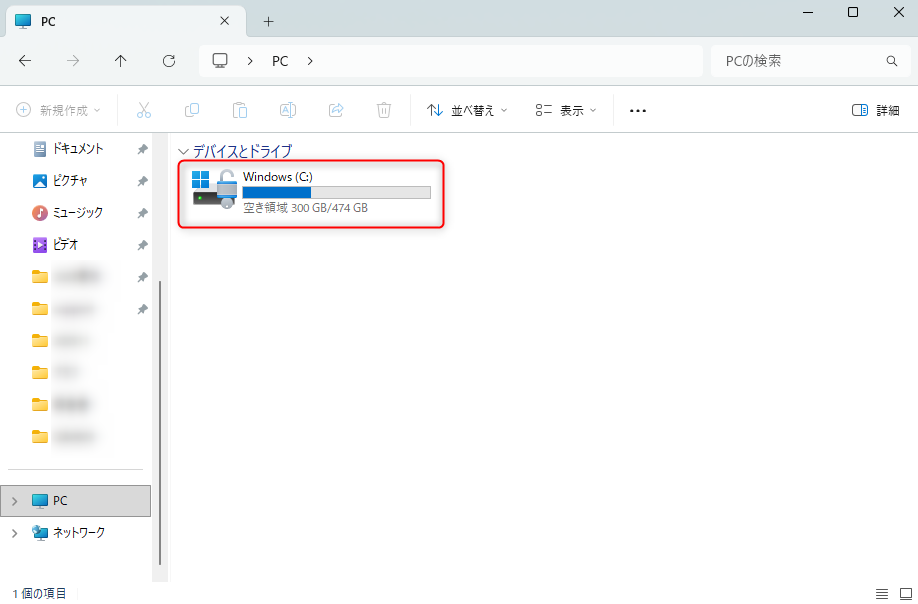Click the back navigation button
This screenshot has width=918, height=604.
25,60
